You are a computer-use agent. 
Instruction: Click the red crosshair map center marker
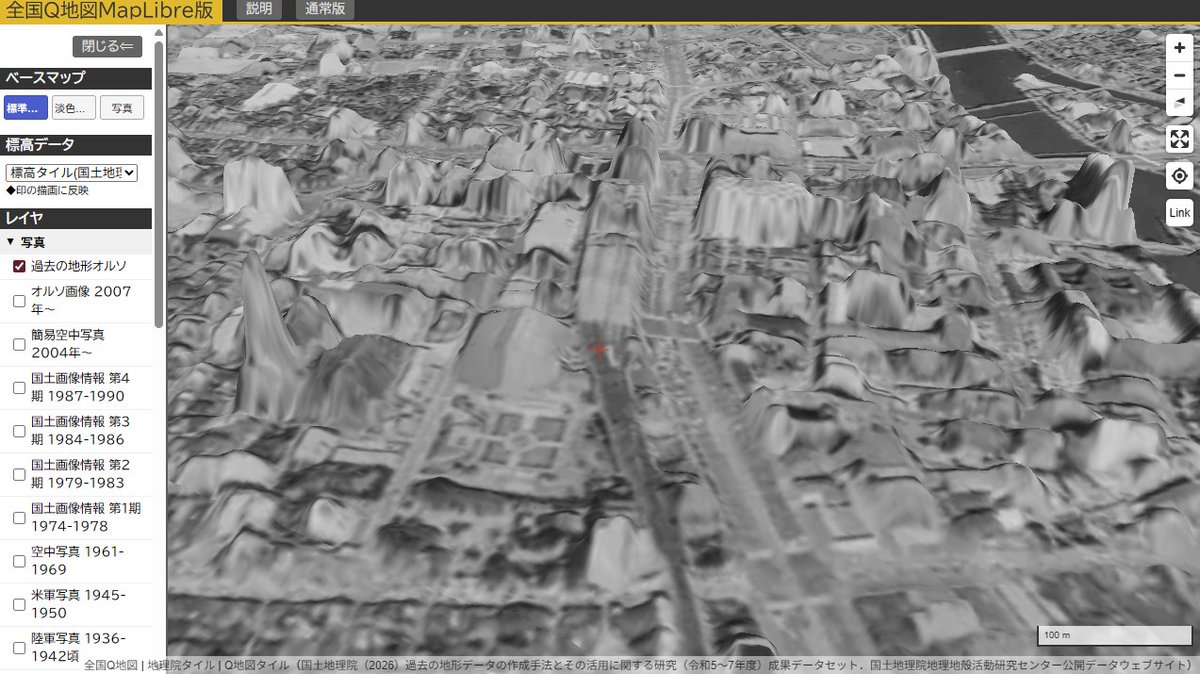tap(599, 349)
